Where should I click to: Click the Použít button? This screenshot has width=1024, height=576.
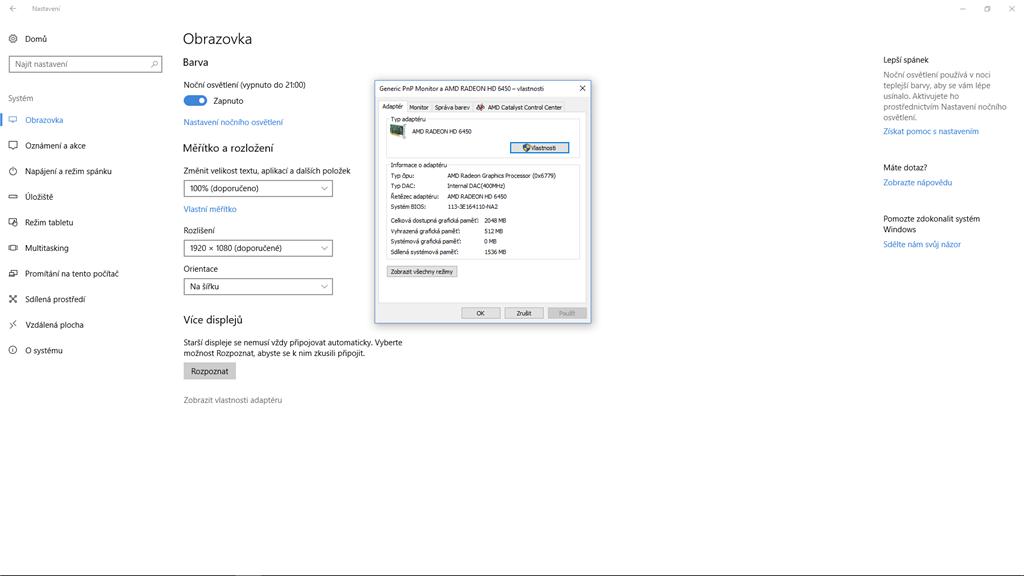tap(567, 313)
